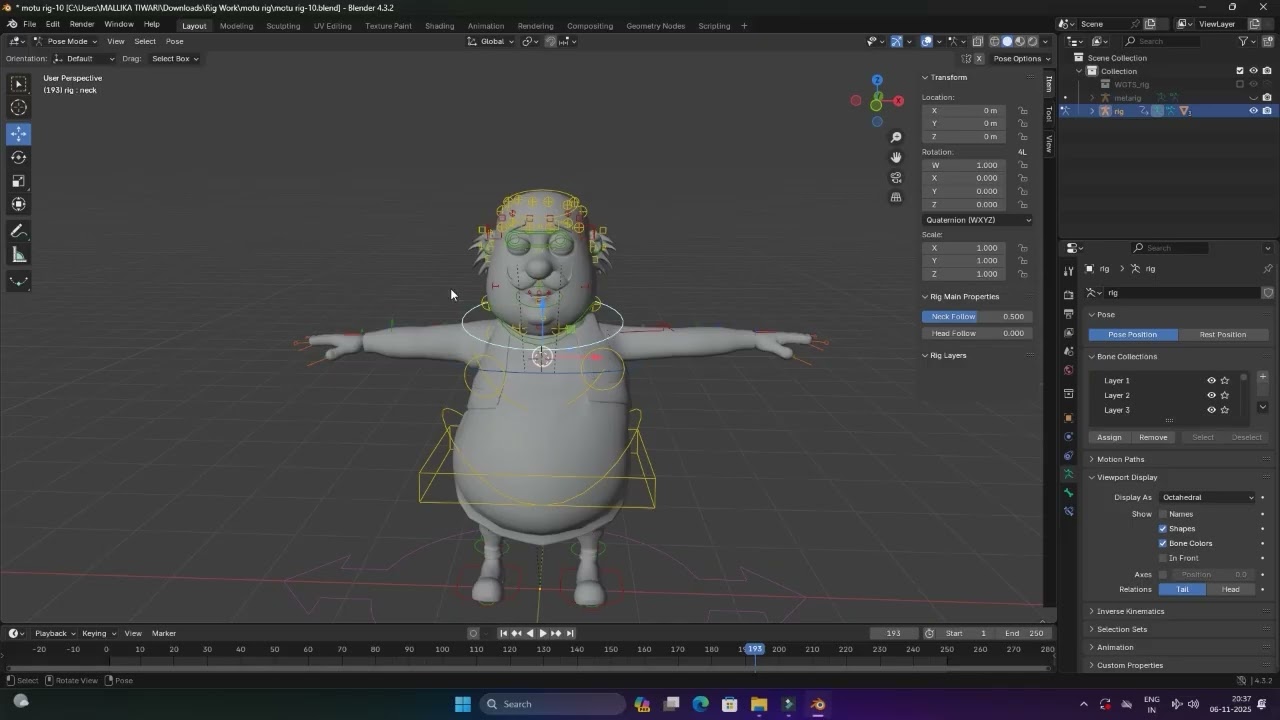Select the Annotate tool
Viewport: 1280px width, 720px height.
[x=19, y=231]
